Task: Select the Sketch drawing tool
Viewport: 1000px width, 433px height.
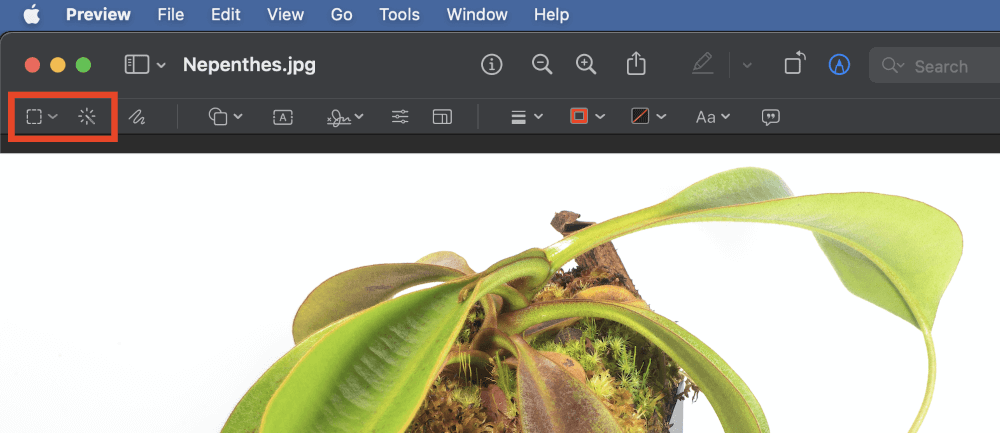Action: tap(136, 117)
